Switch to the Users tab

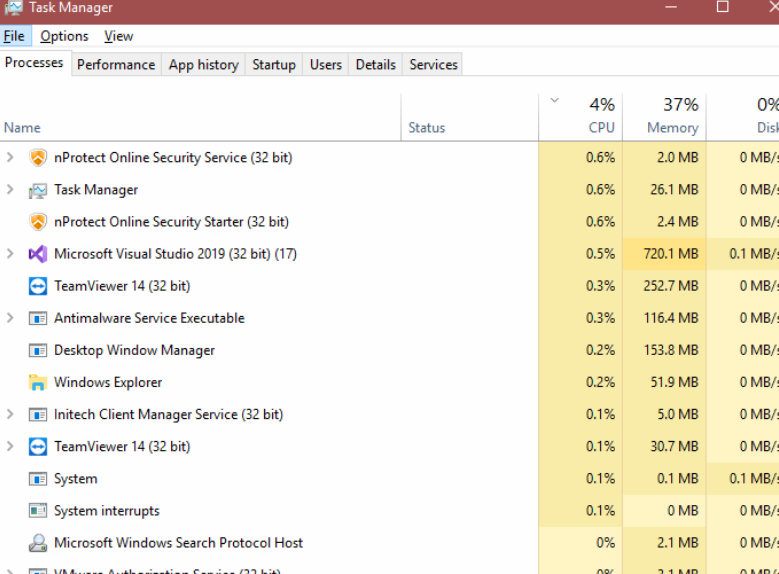[x=326, y=65]
